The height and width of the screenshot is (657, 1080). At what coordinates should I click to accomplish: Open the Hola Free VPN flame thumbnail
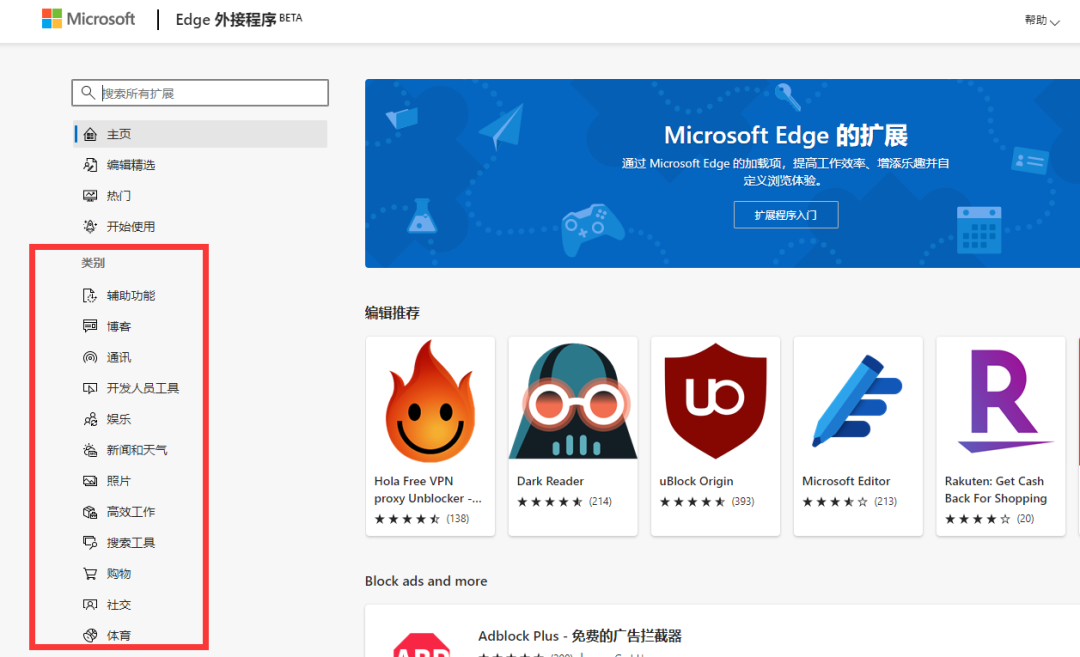(x=430, y=402)
